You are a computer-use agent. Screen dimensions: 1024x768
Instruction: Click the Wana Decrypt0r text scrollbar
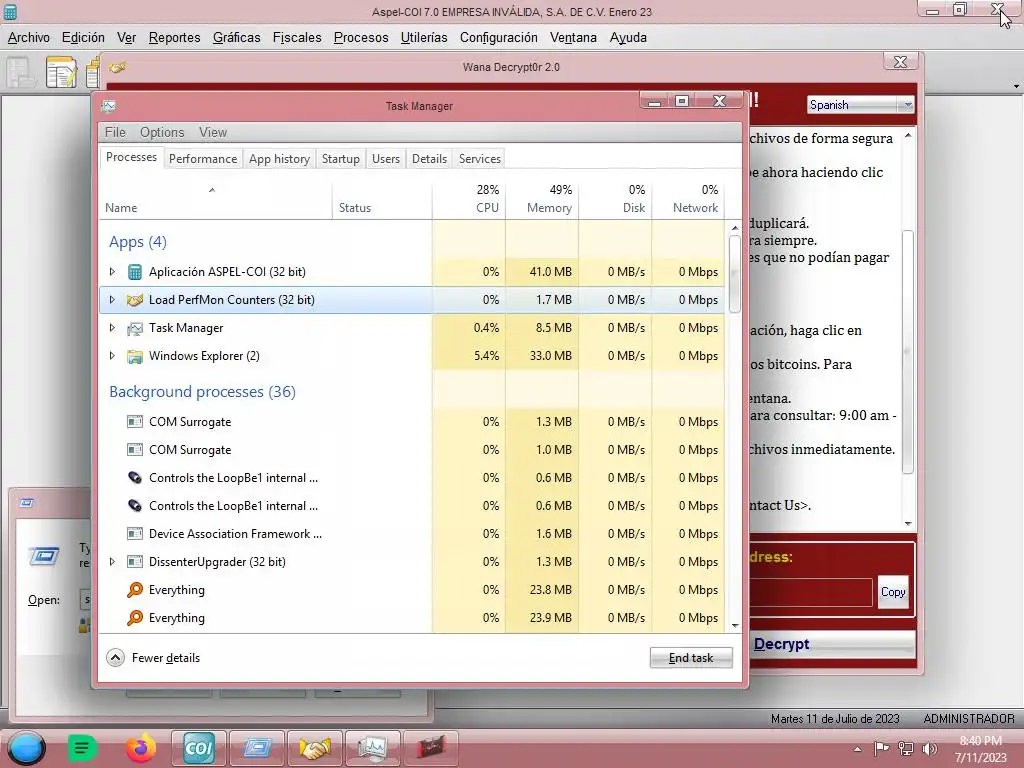click(908, 352)
